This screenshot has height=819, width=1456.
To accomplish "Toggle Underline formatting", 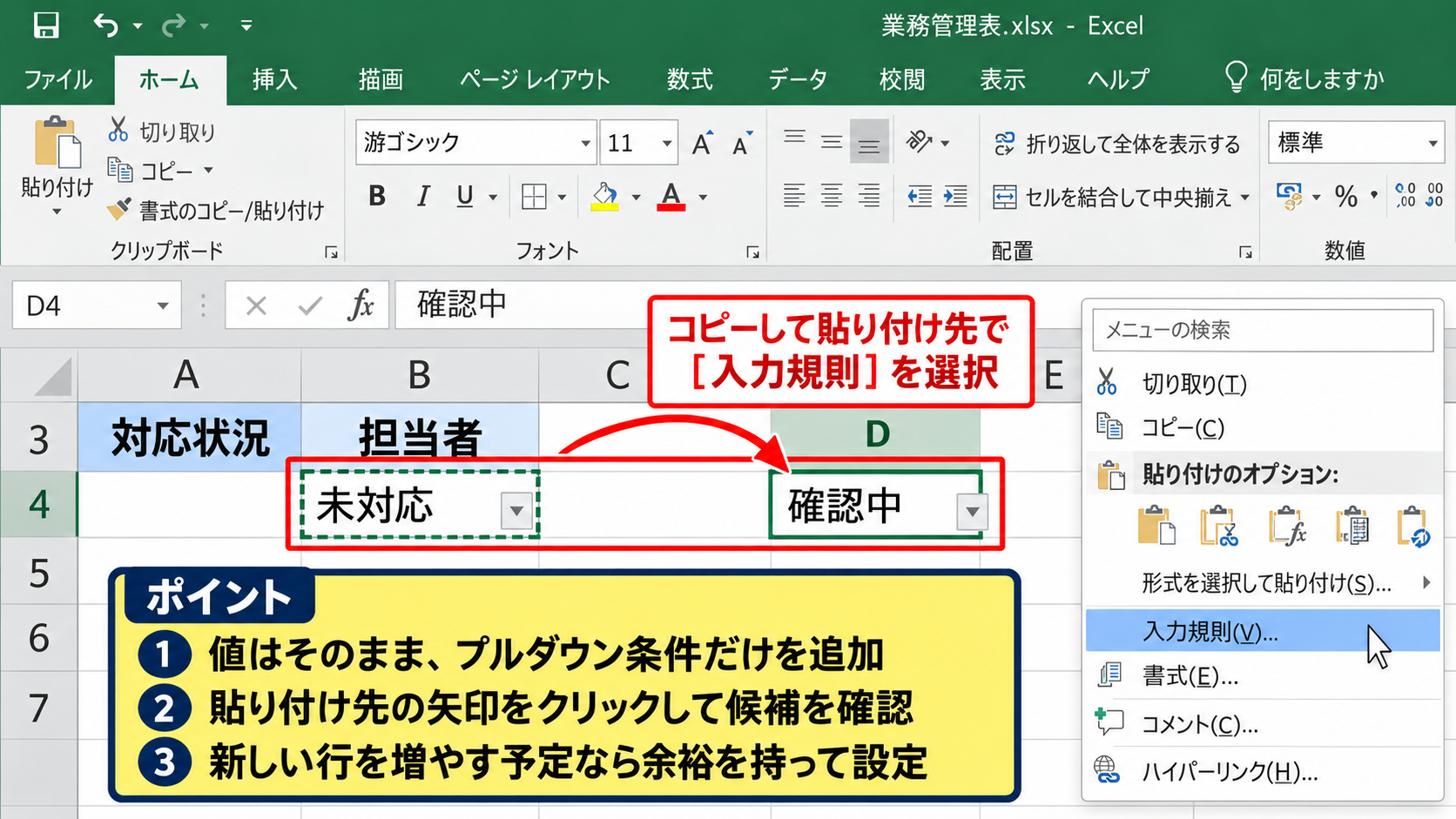I will pos(465,197).
